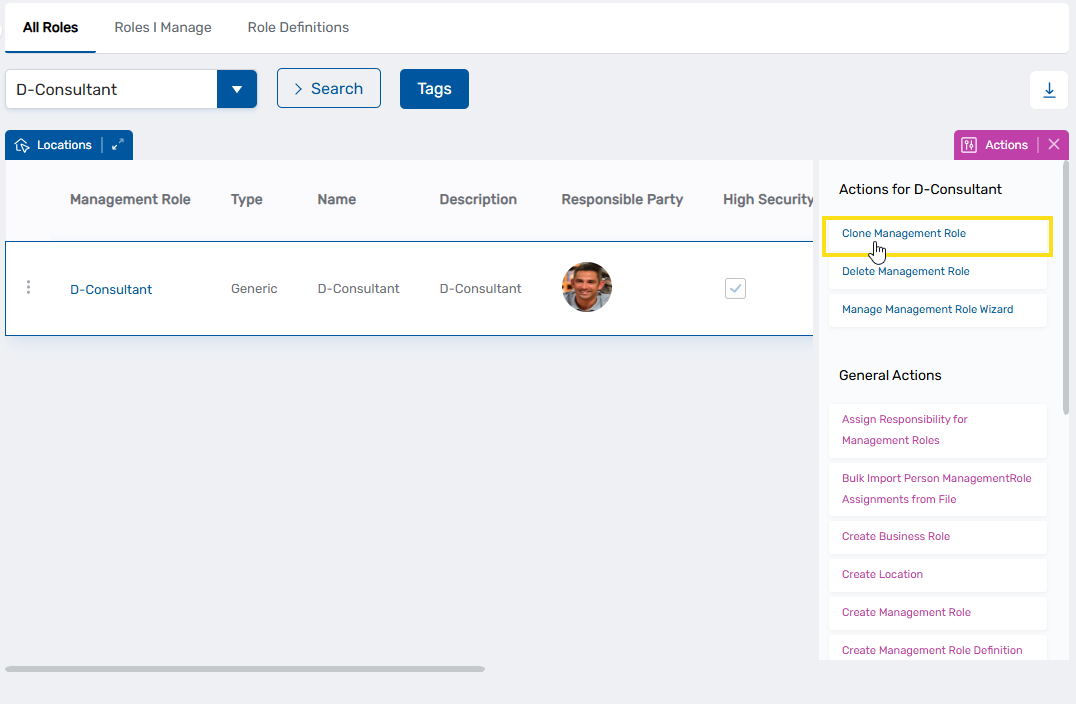Viewport: 1076px width, 704px height.
Task: Click the home icon on the Locations tab
Action: (x=22, y=144)
